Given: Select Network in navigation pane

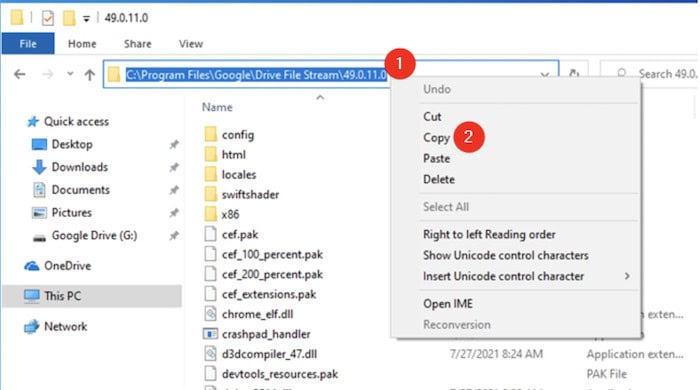Looking at the screenshot, I should click(x=65, y=327).
